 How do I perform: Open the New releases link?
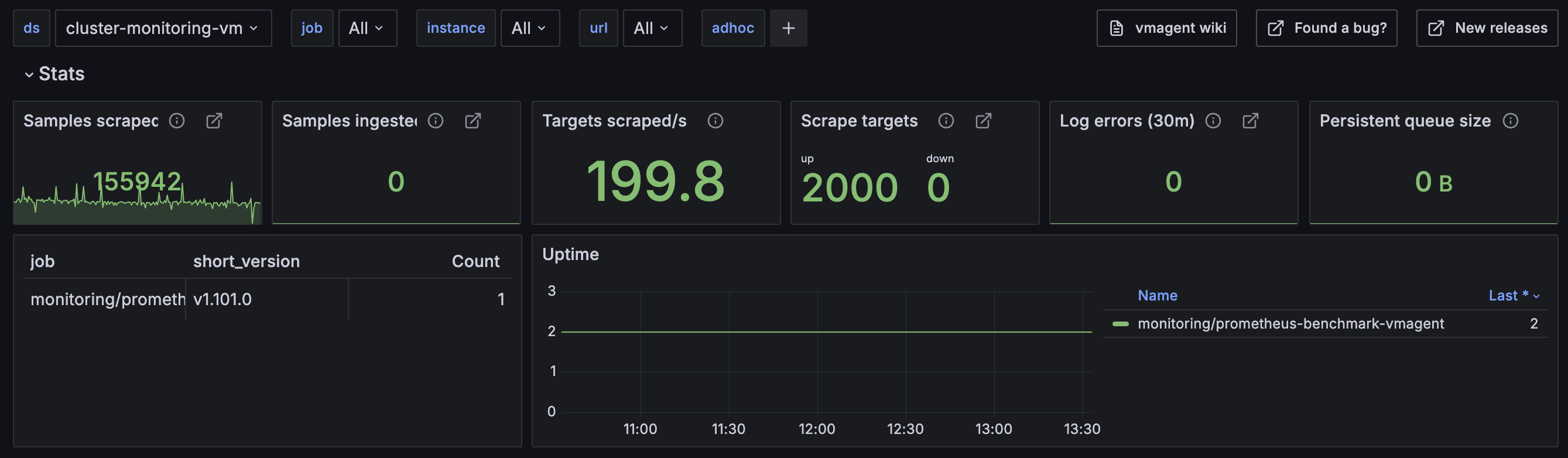point(1487,28)
